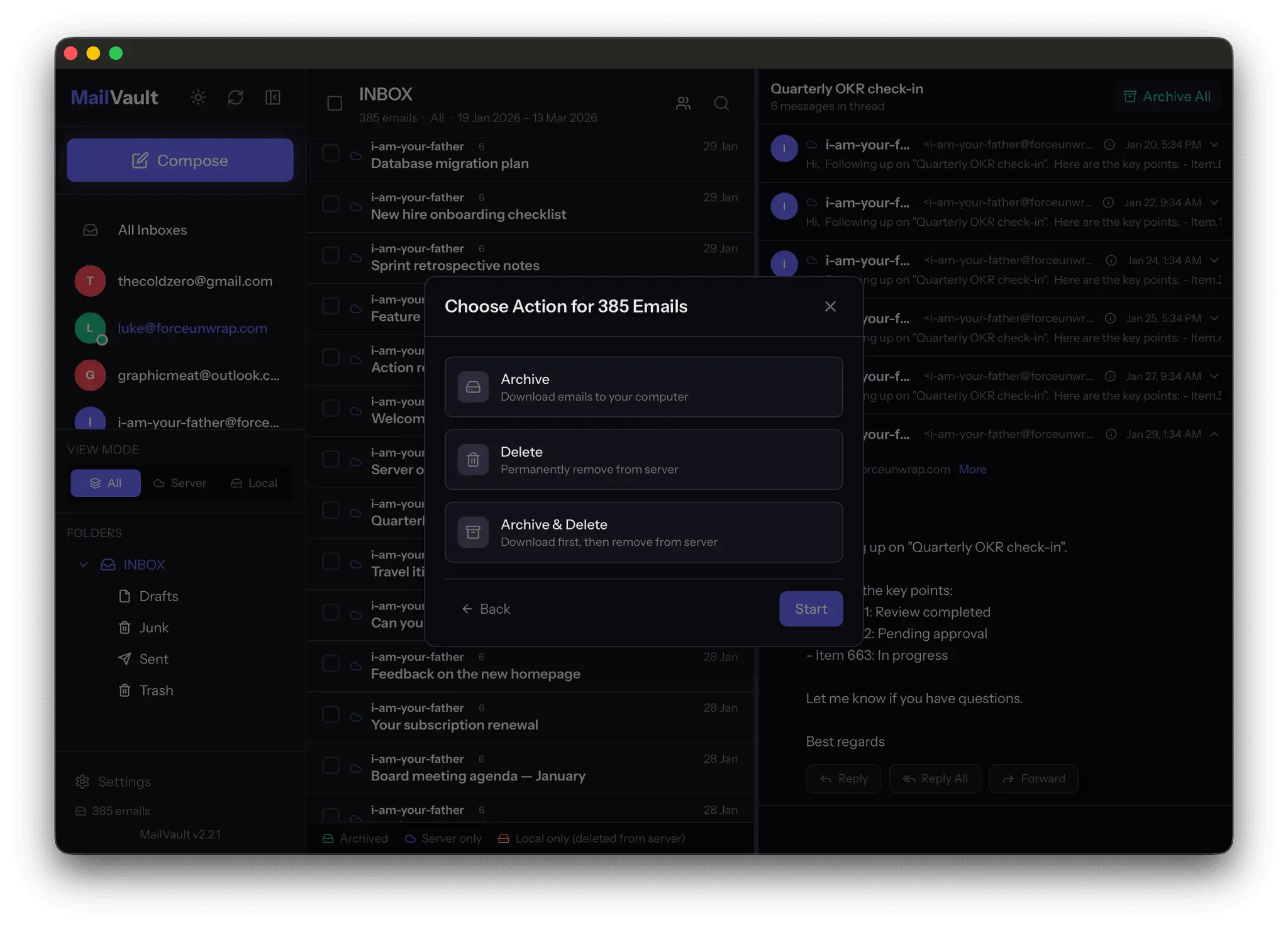Click the Local only legend icon in footer
Screen dimensions: 1288x927
503,838
